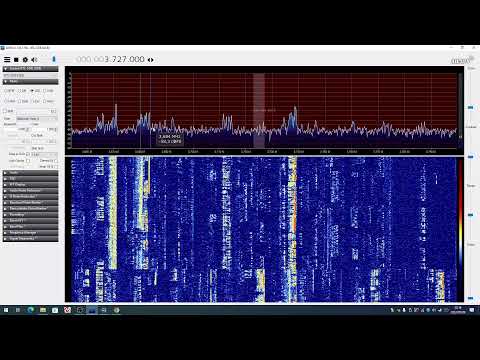Toggle the Correct IQ checkbox
Image resolution: width=480 pixels, height=360 pixels.
click(56, 160)
